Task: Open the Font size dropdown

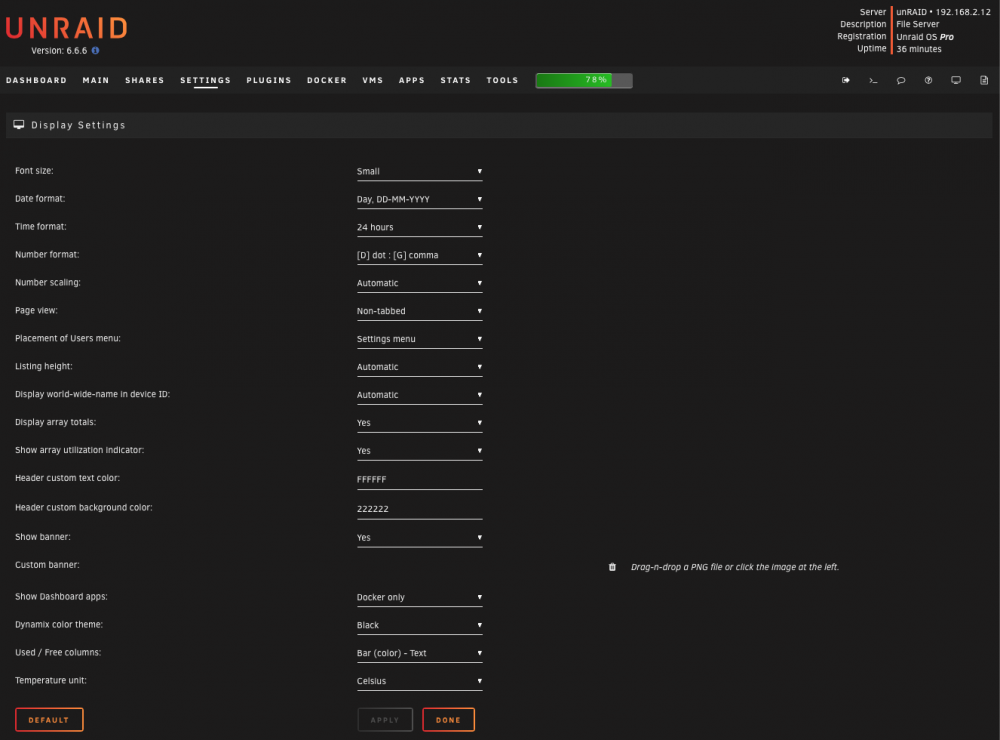Action: click(419, 172)
